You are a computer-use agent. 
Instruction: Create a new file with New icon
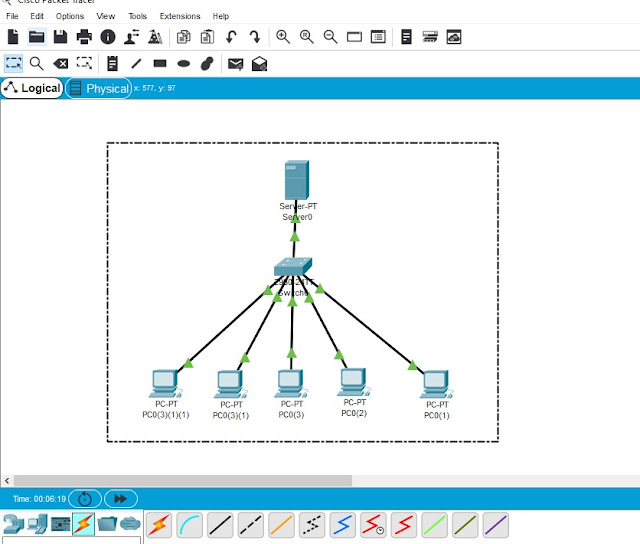pyautogui.click(x=13, y=37)
